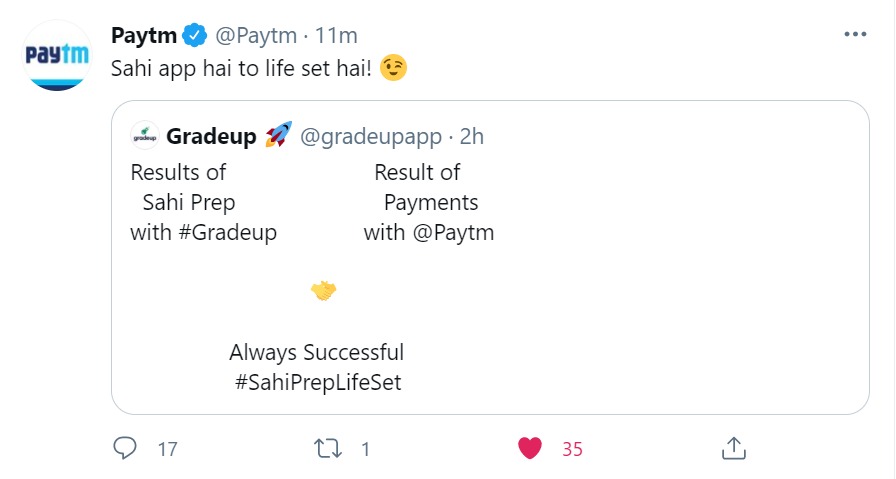This screenshot has width=896, height=479.
Task: Open the tweet's three-dot More menu
Action: point(855,34)
